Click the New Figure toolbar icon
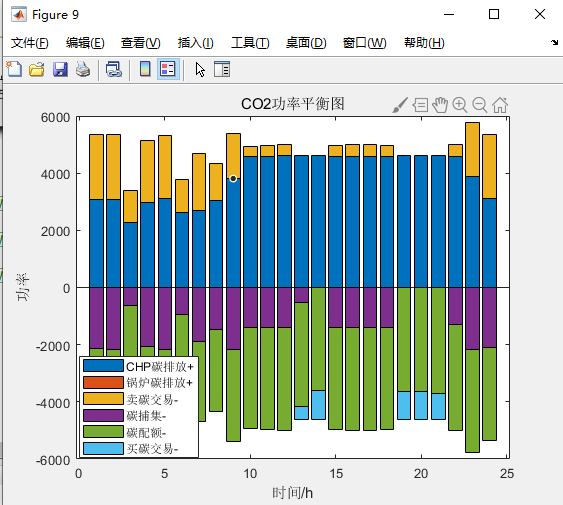563x505 pixels. pos(14,69)
